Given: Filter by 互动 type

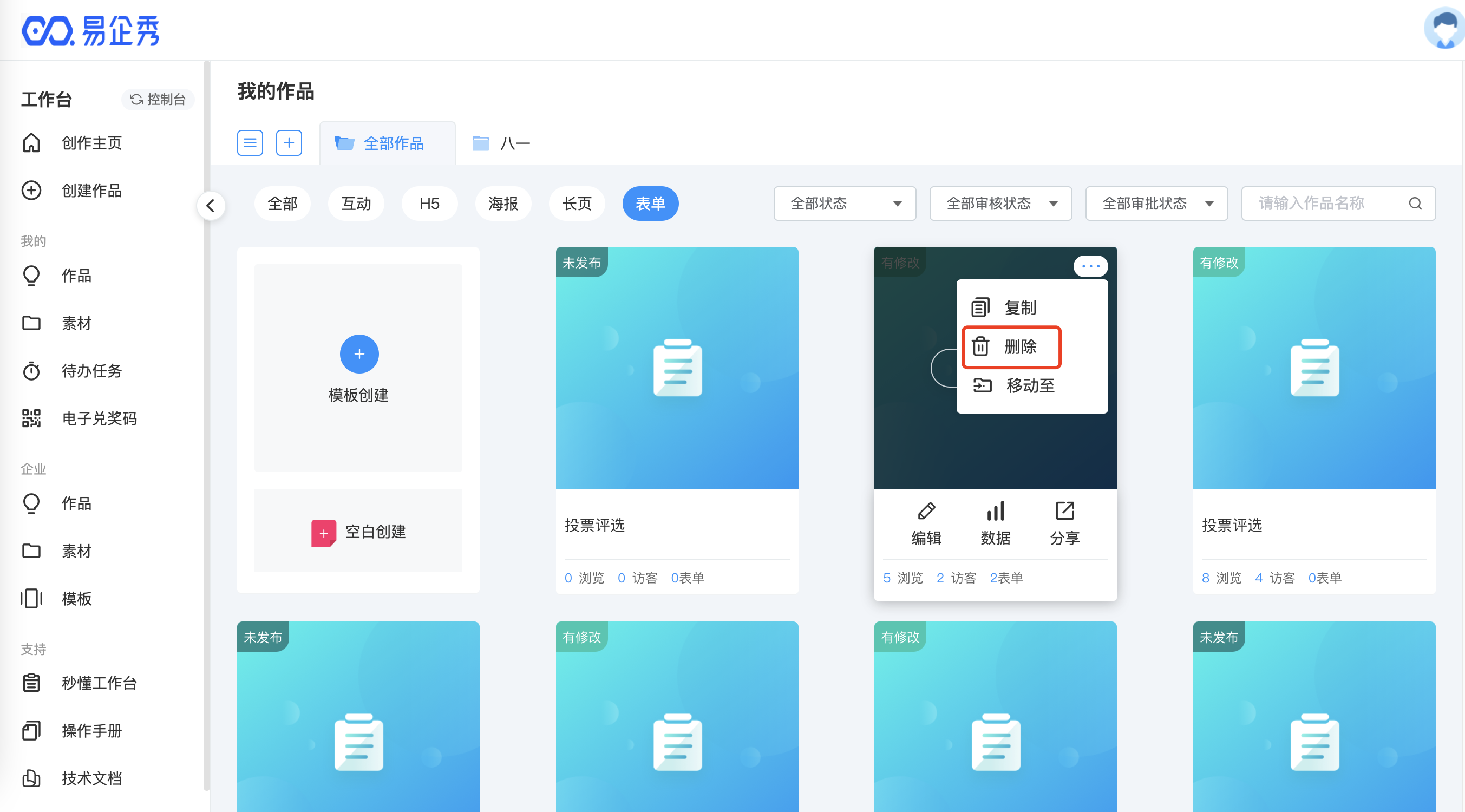Looking at the screenshot, I should coord(356,204).
